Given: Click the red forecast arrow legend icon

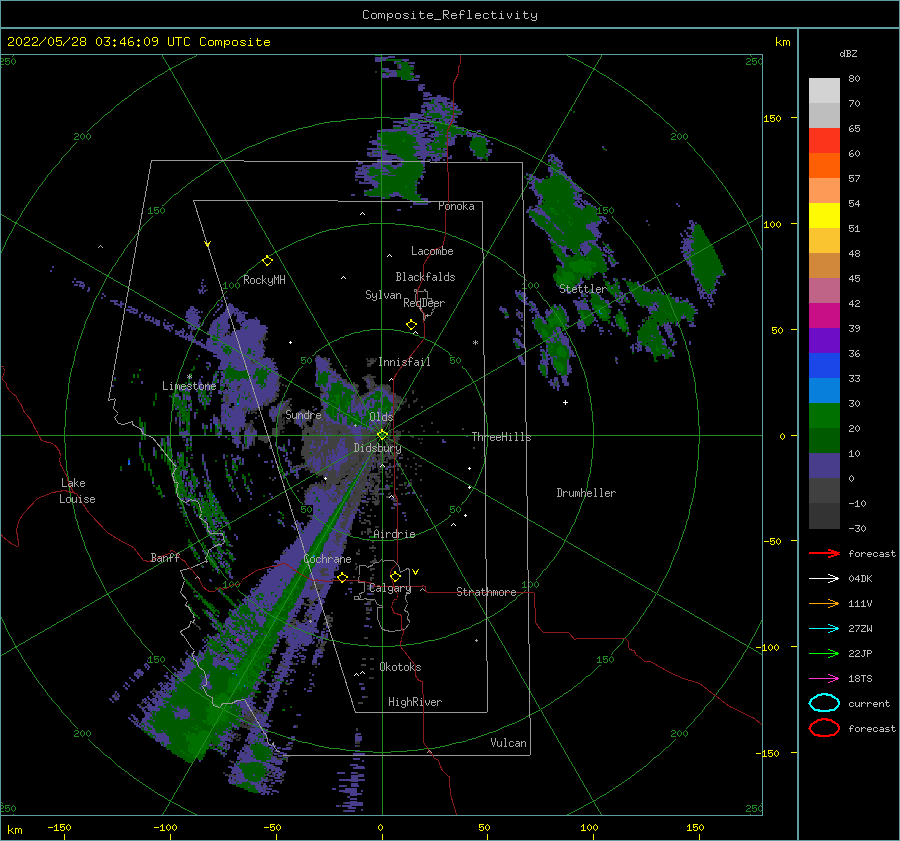Looking at the screenshot, I should (x=824, y=553).
